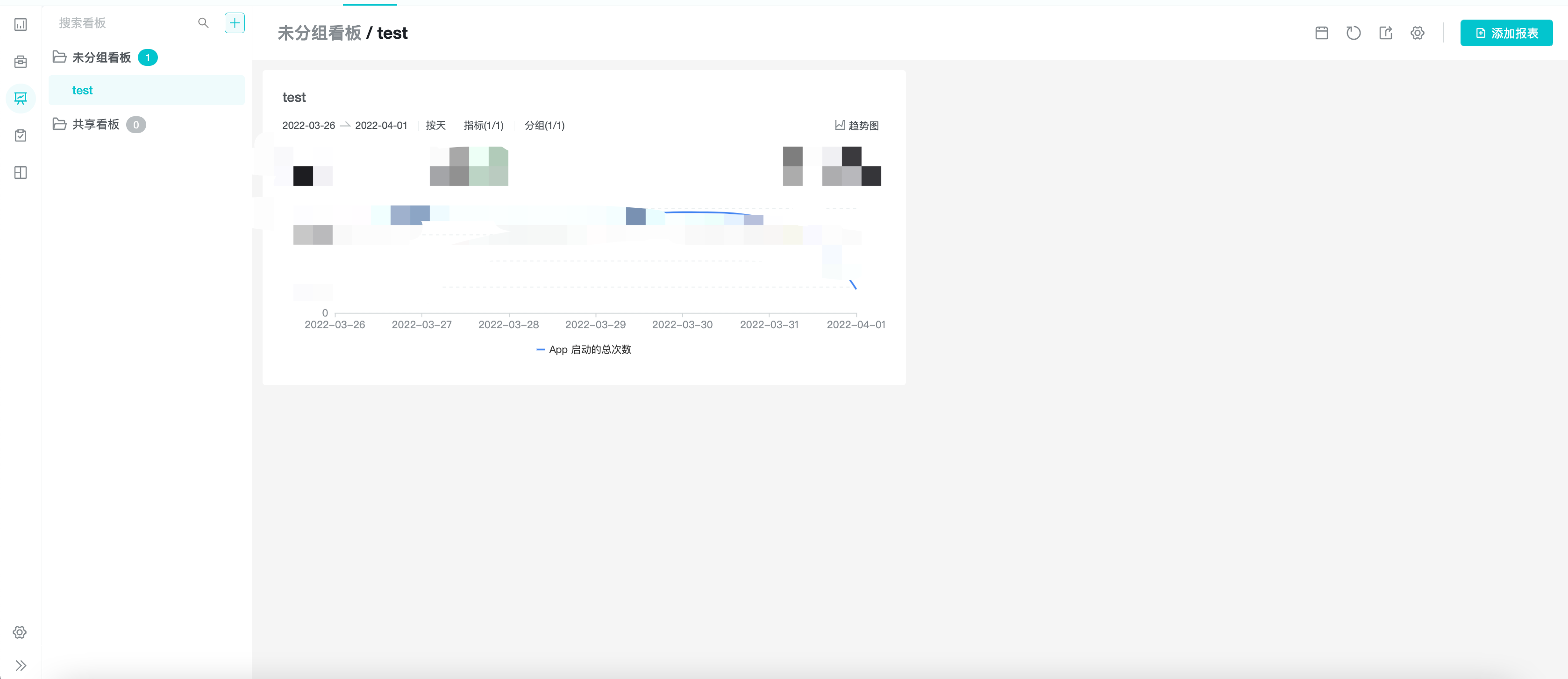Click the 添加报表 button
The width and height of the screenshot is (1568, 679).
pos(1506,33)
